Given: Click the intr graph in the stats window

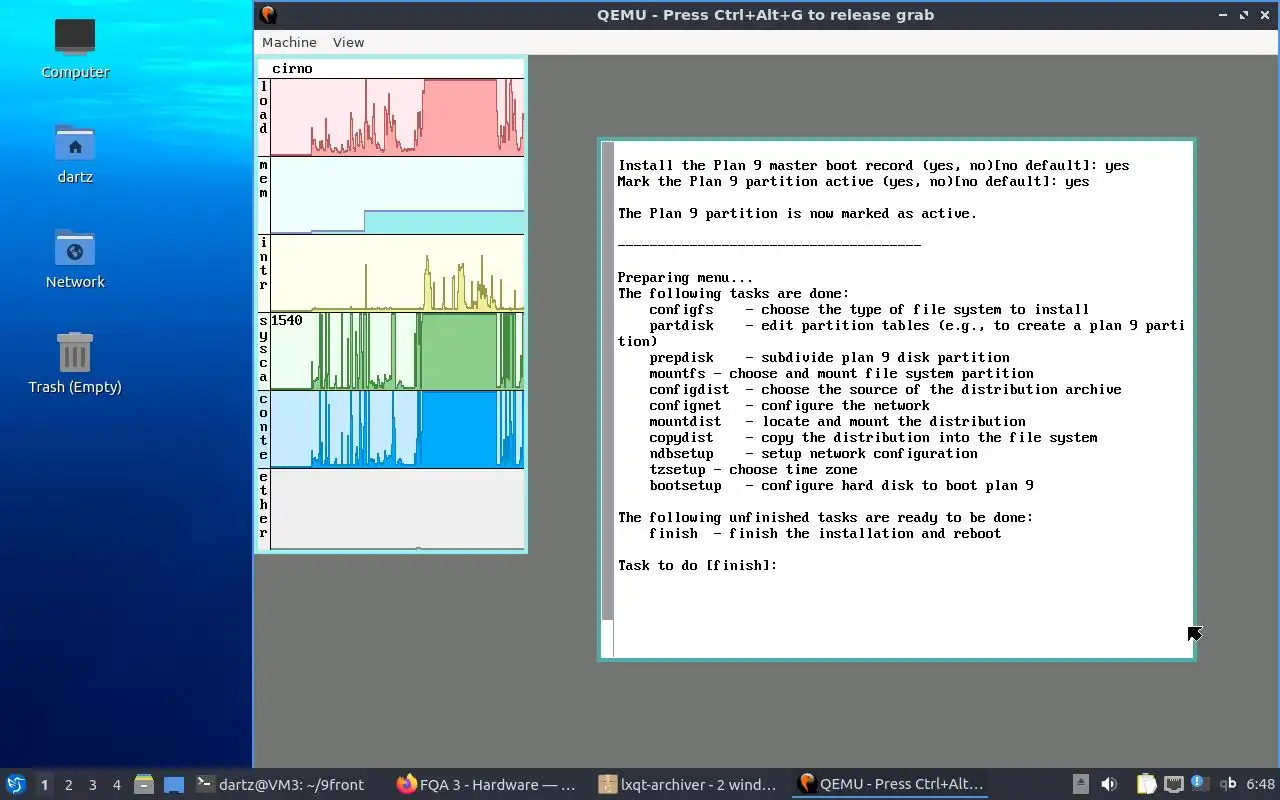Looking at the screenshot, I should click(397, 273).
